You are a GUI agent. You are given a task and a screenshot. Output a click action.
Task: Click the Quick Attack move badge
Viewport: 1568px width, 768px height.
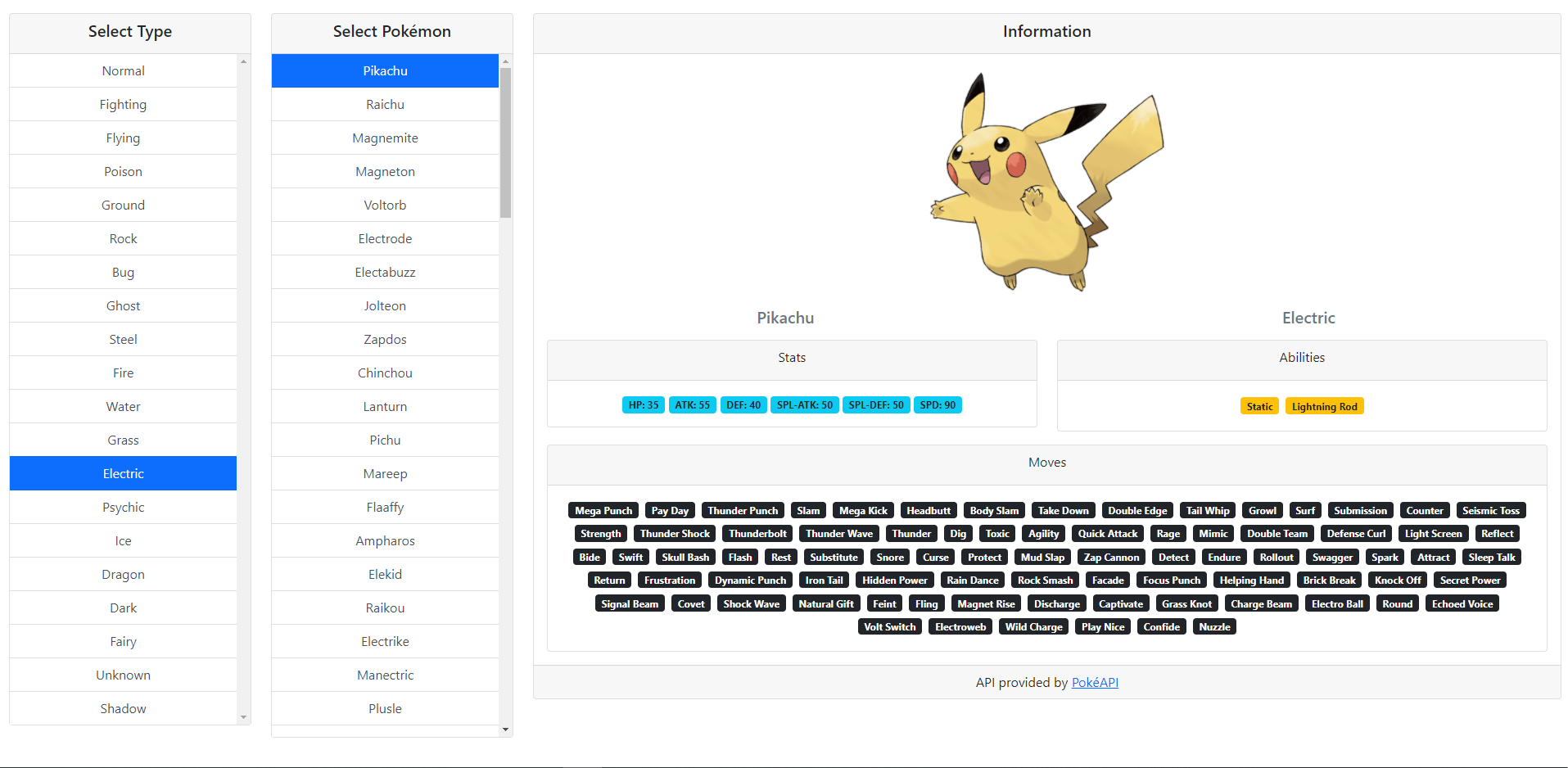pyautogui.click(x=1107, y=533)
